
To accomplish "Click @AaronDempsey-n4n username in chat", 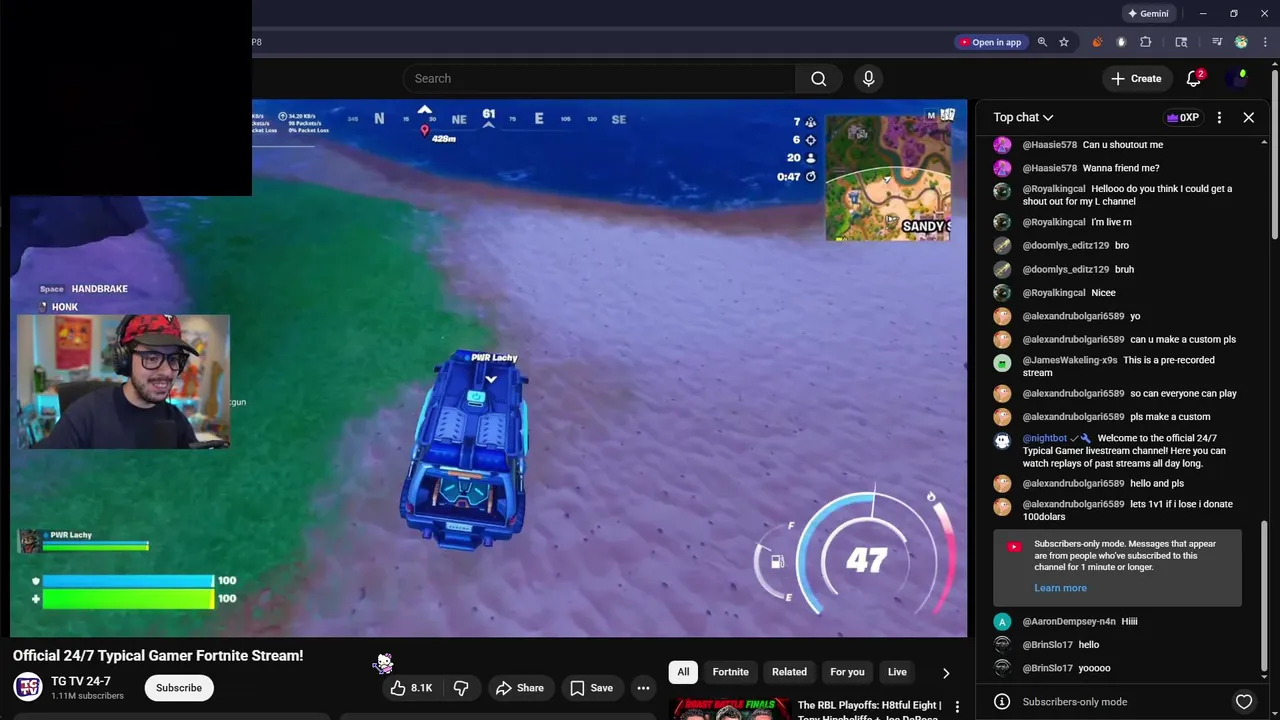I will click(1069, 622).
